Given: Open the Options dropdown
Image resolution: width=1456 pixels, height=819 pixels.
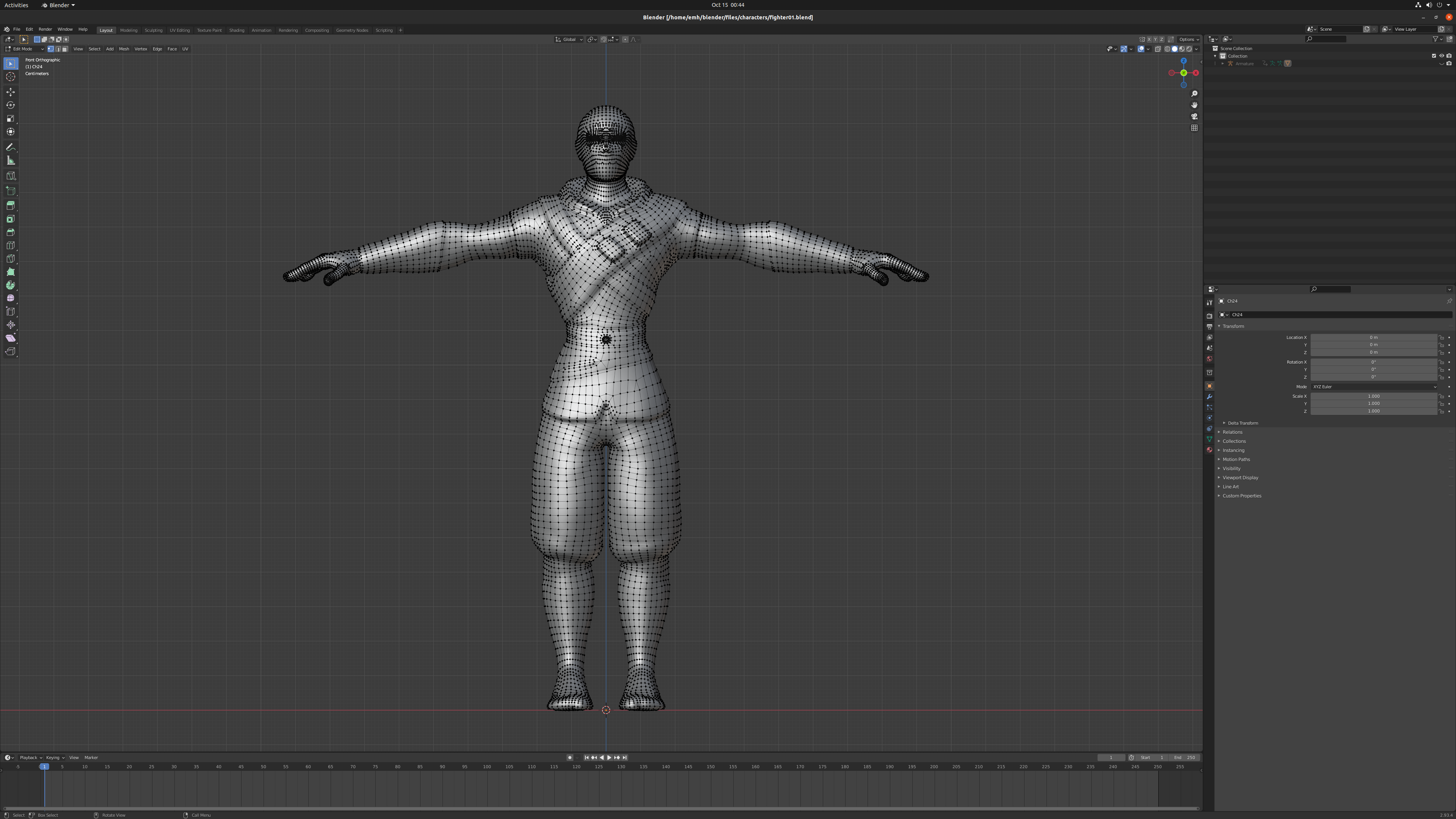Looking at the screenshot, I should tap(1189, 39).
